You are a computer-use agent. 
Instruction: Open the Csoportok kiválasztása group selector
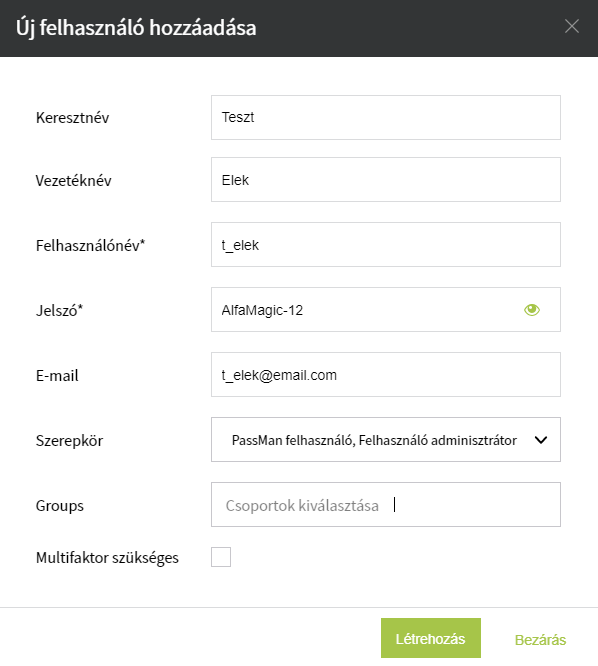[386, 505]
